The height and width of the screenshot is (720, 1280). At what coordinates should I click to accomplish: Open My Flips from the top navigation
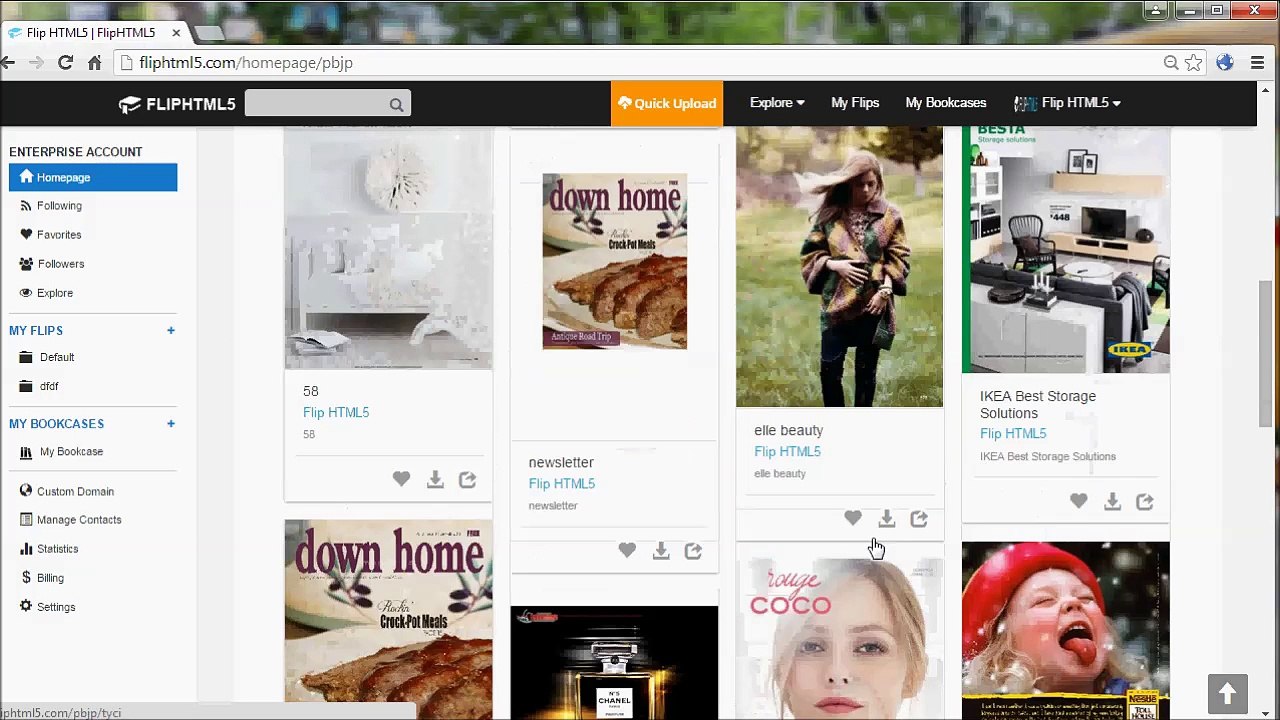click(x=855, y=103)
